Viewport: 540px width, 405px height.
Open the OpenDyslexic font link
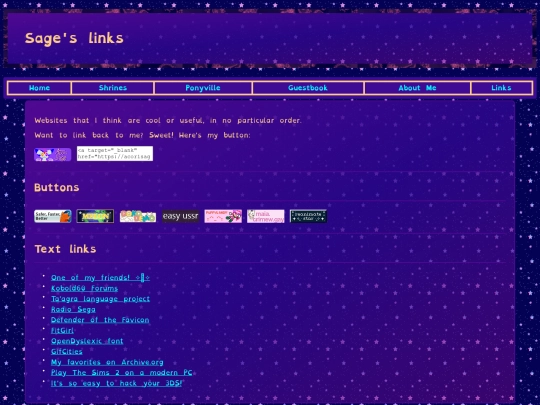click(x=87, y=341)
